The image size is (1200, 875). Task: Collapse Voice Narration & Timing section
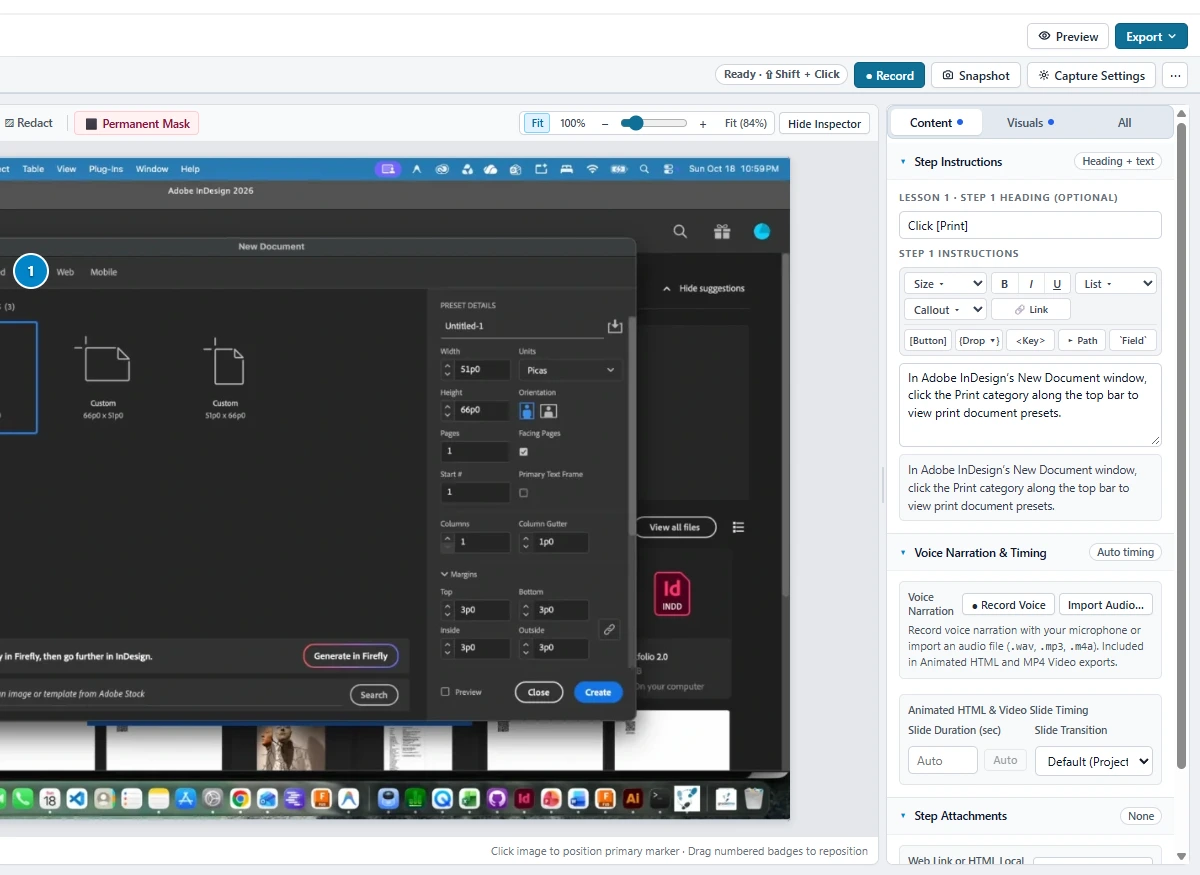coord(903,552)
